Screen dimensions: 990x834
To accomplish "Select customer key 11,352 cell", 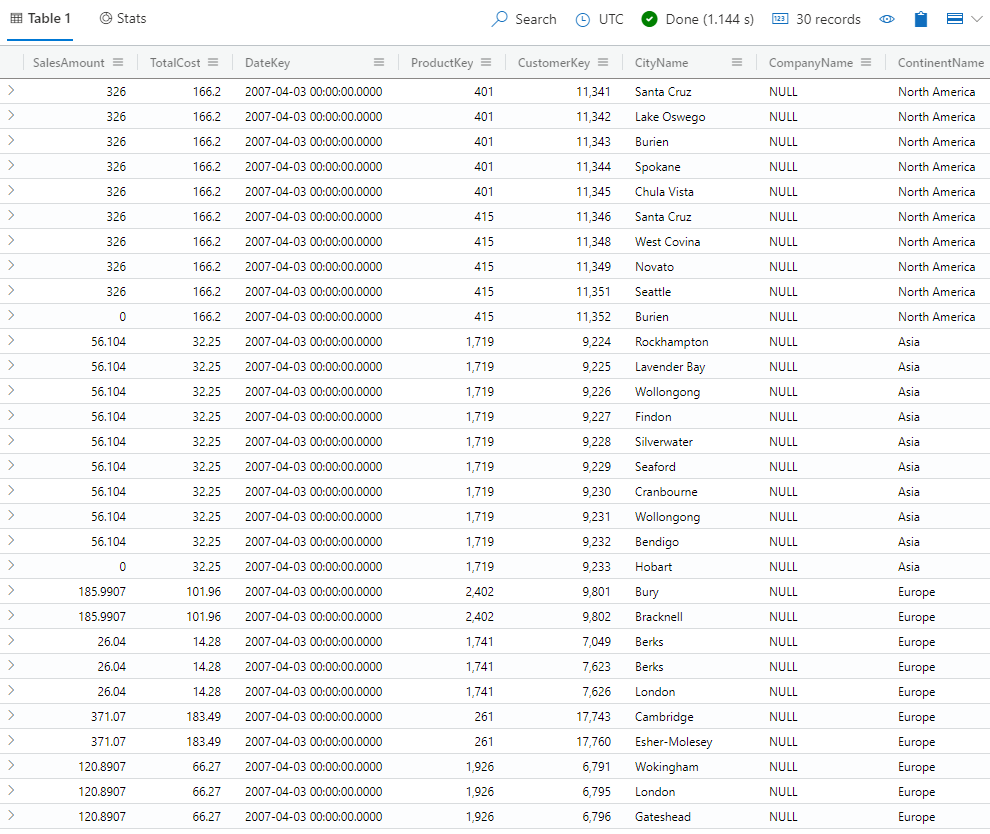I will click(593, 316).
